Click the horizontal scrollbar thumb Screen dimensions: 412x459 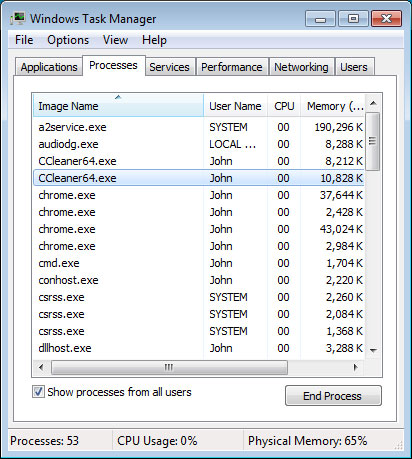tap(169, 367)
